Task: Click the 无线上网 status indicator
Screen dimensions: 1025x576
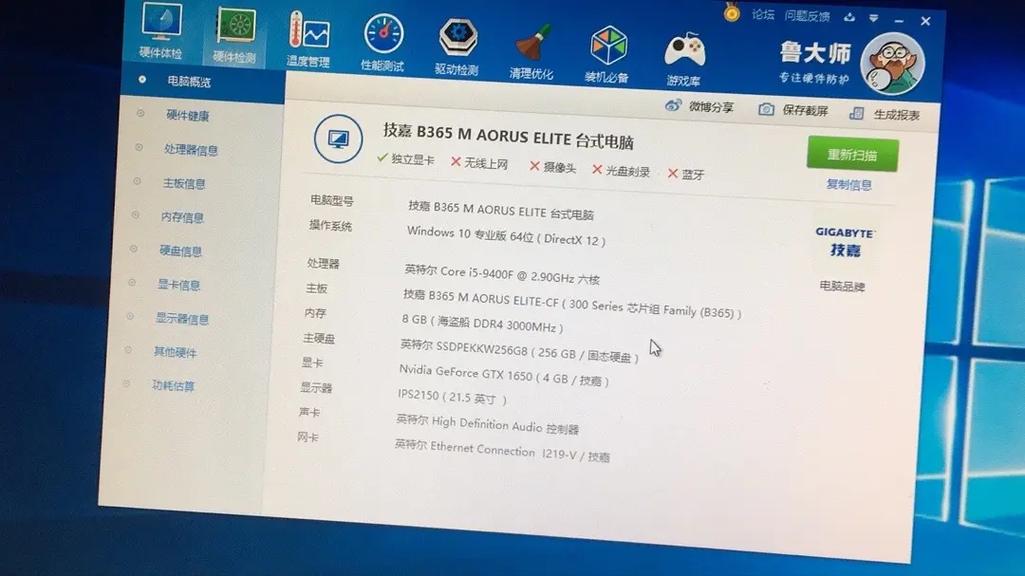Action: (479, 163)
